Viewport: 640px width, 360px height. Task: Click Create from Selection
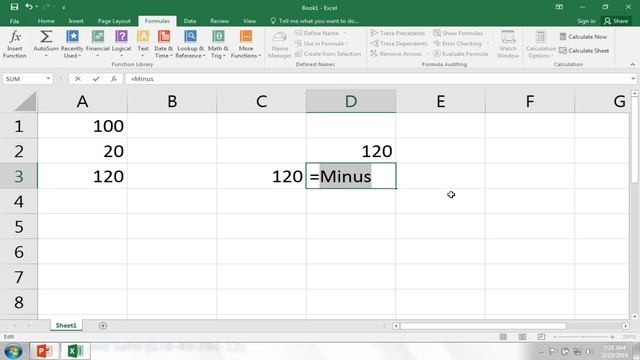tap(328, 54)
